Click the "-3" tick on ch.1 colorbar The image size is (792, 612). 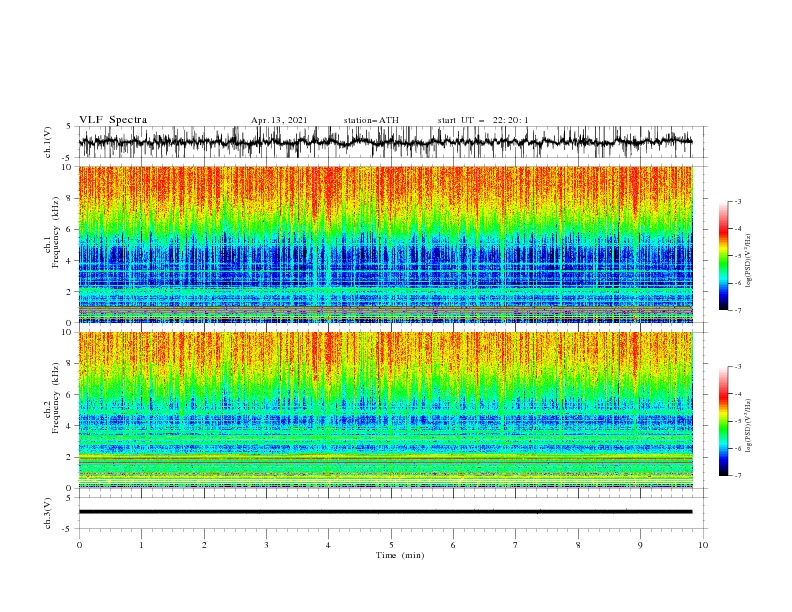pos(738,201)
